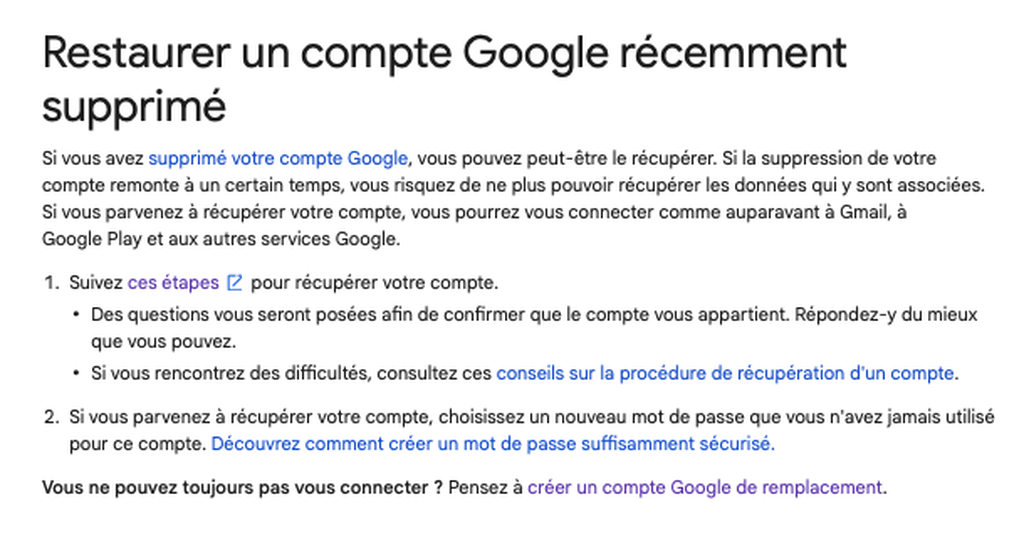Click the word "supprimé" on heading's second line
The width and height of the screenshot is (1024, 534).
click(135, 106)
